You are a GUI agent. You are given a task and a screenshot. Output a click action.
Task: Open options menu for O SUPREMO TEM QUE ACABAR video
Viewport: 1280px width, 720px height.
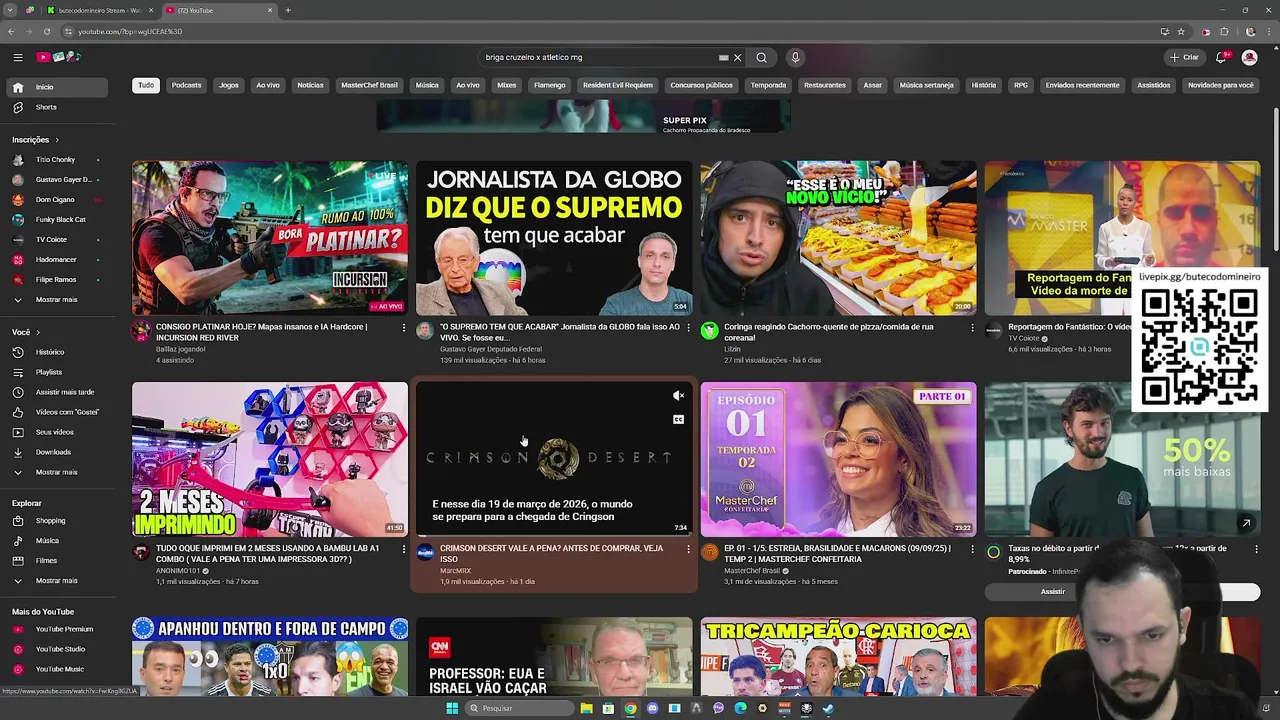688,327
